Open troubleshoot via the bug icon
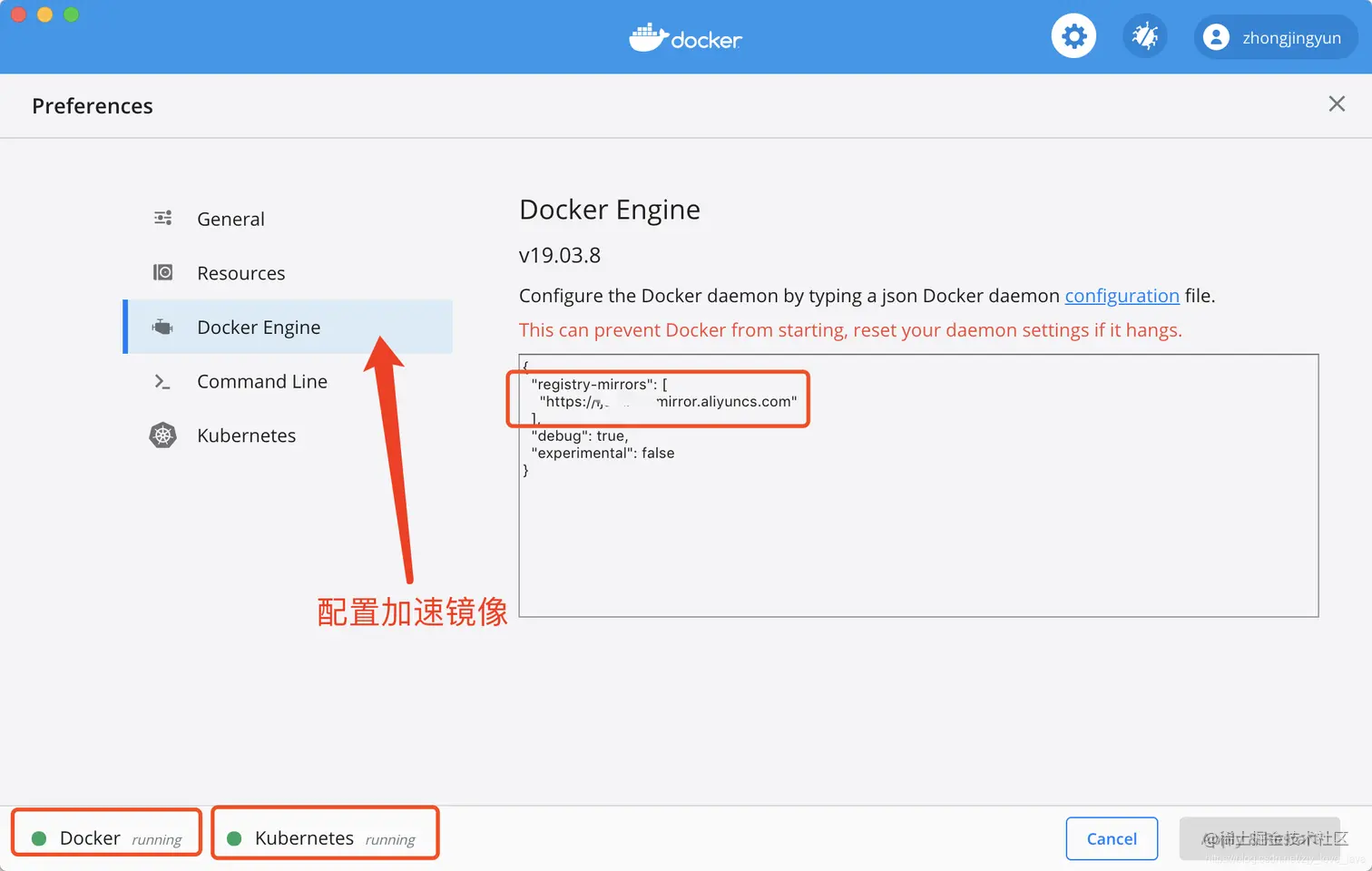 1145,36
